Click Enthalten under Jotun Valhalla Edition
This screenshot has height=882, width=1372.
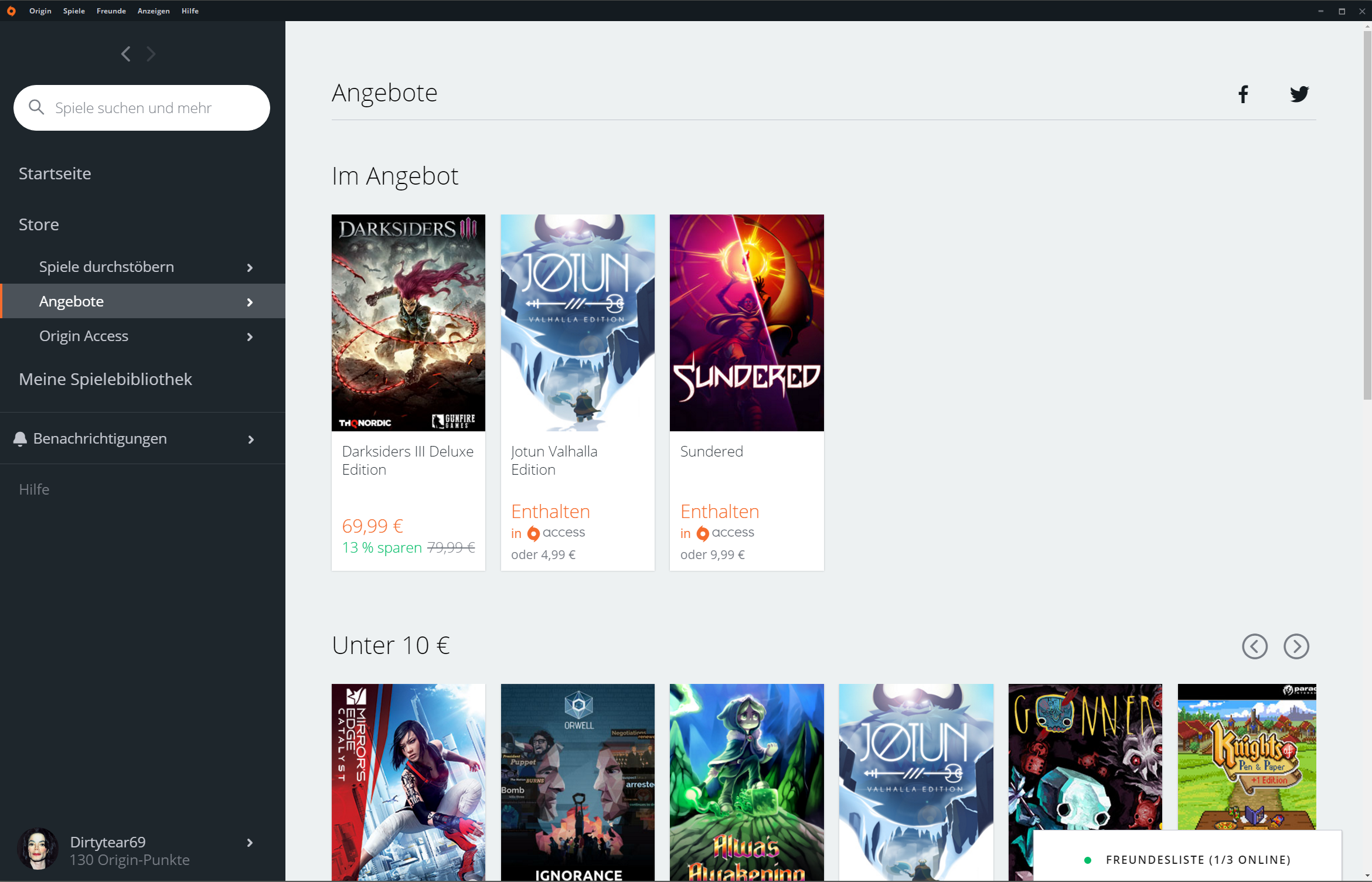(x=550, y=512)
